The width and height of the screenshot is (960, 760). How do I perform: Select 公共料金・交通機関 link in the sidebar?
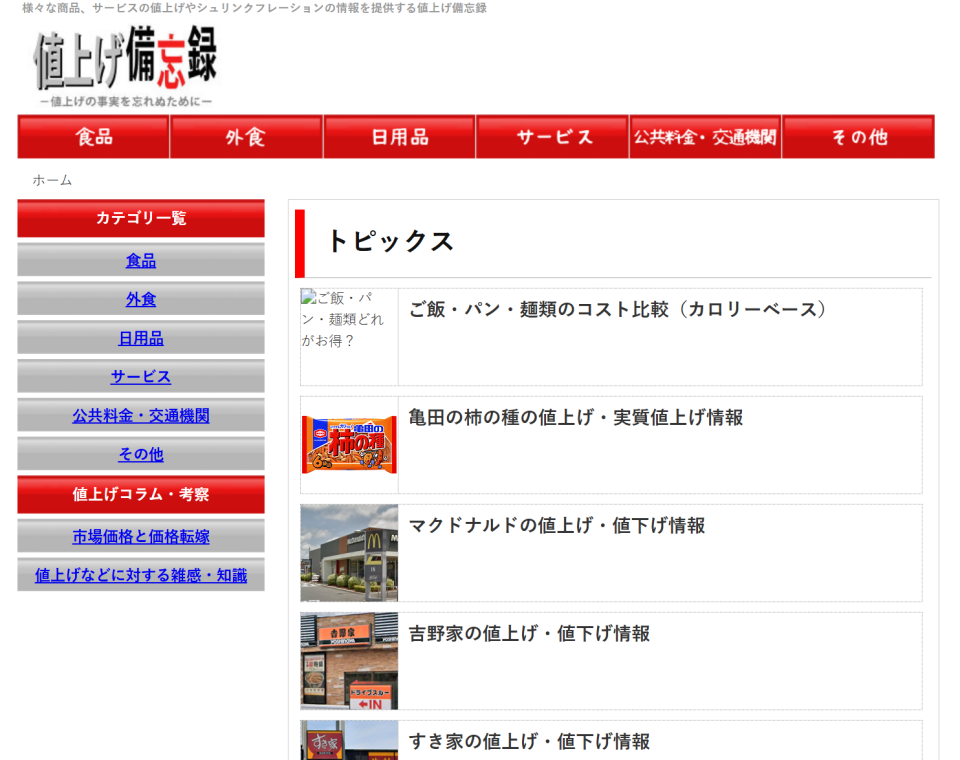click(141, 416)
